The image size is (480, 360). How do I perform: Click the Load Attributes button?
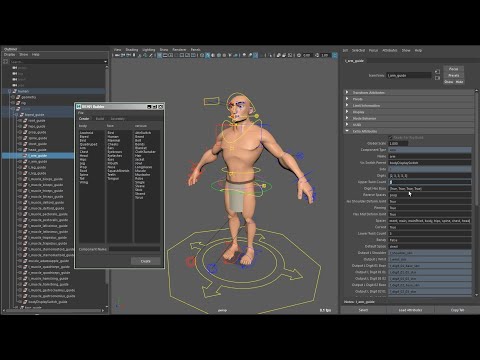(410, 310)
